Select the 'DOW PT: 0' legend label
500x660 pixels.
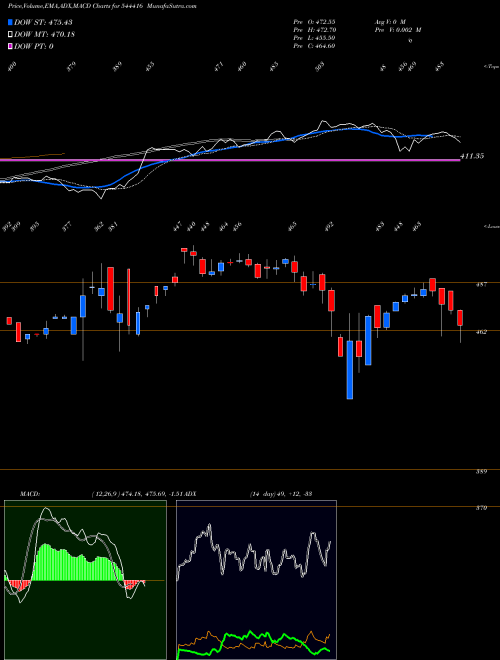tap(34, 46)
